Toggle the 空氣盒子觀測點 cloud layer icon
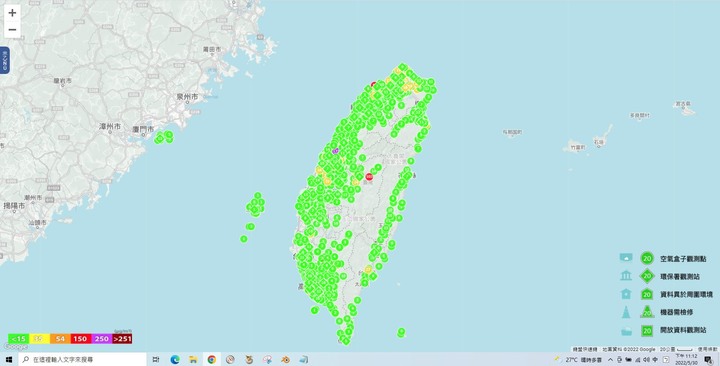 point(626,258)
